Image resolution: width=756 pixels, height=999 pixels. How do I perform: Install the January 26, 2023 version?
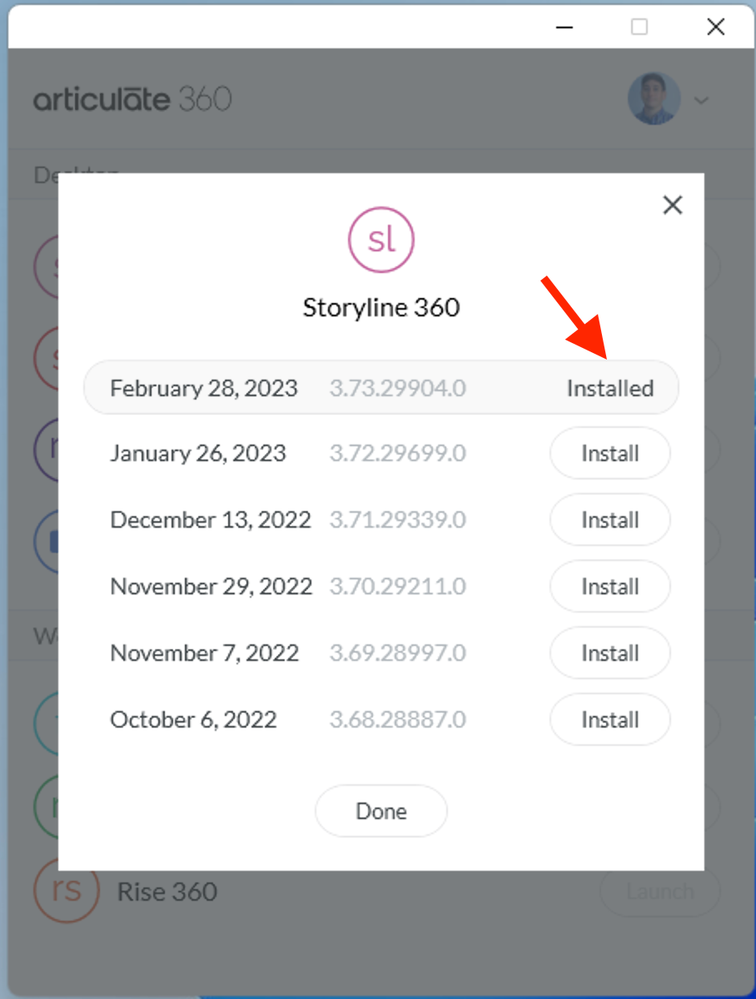610,454
